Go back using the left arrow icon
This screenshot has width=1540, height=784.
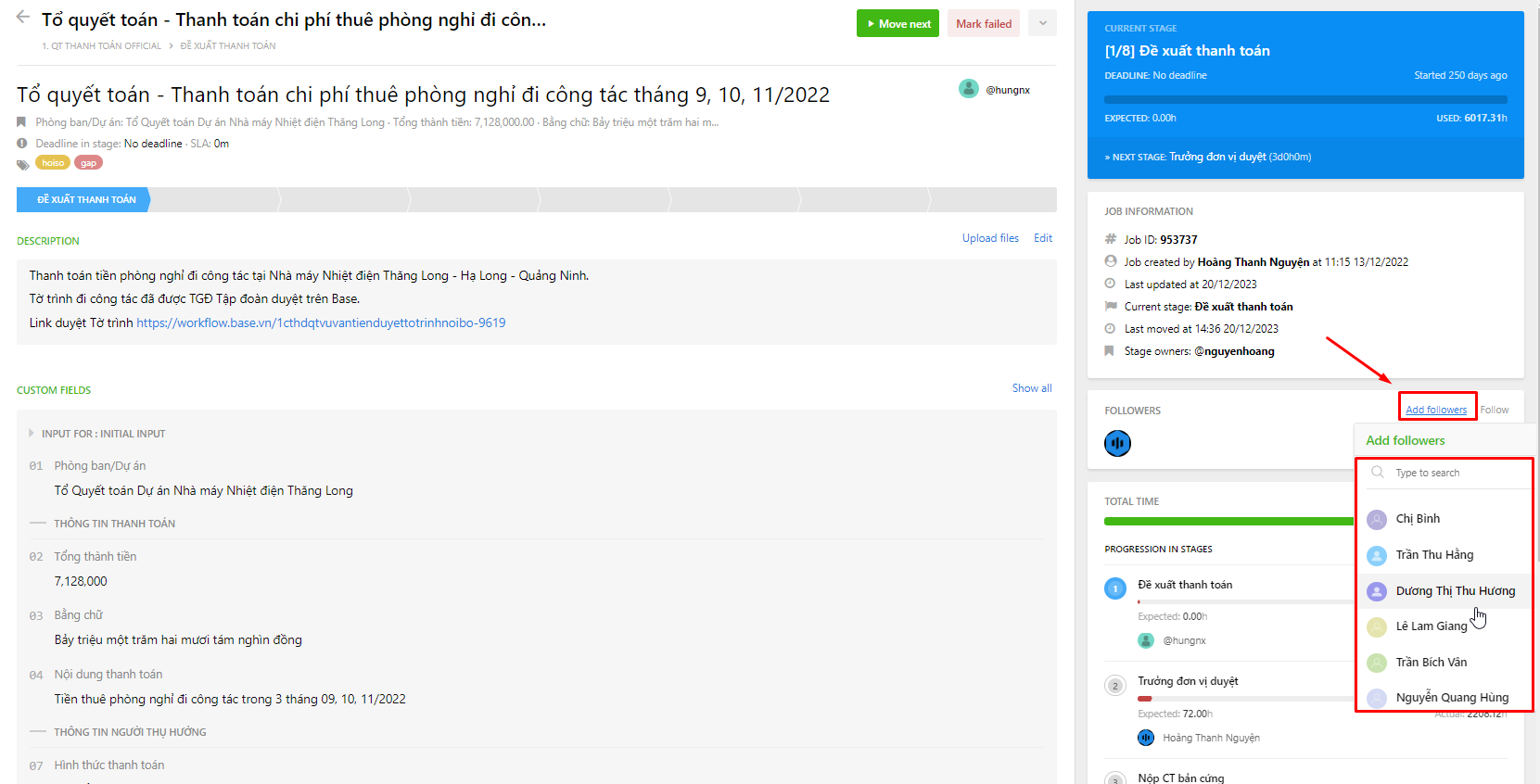pyautogui.click(x=23, y=17)
